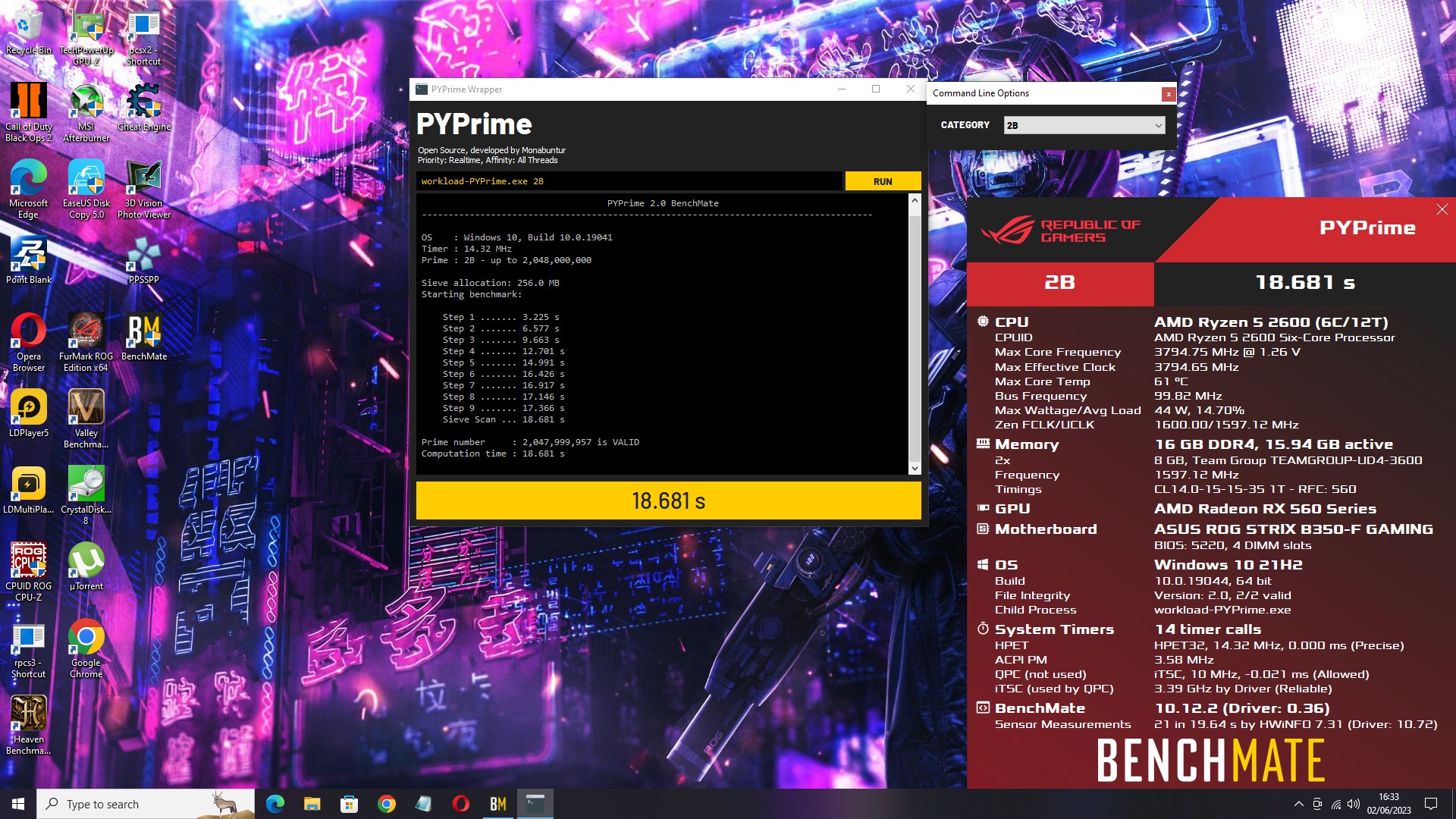Open the CATEGORY dropdown showing 2B
The width and height of the screenshot is (1456, 819).
click(1084, 125)
